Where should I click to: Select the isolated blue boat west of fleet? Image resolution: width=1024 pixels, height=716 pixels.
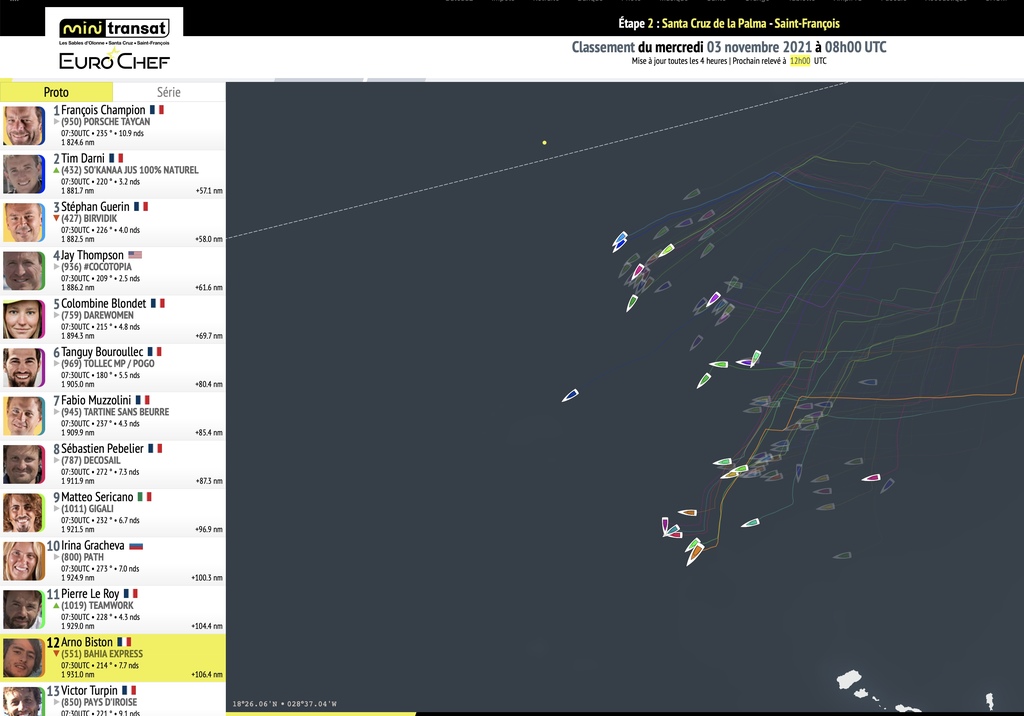tap(570, 395)
